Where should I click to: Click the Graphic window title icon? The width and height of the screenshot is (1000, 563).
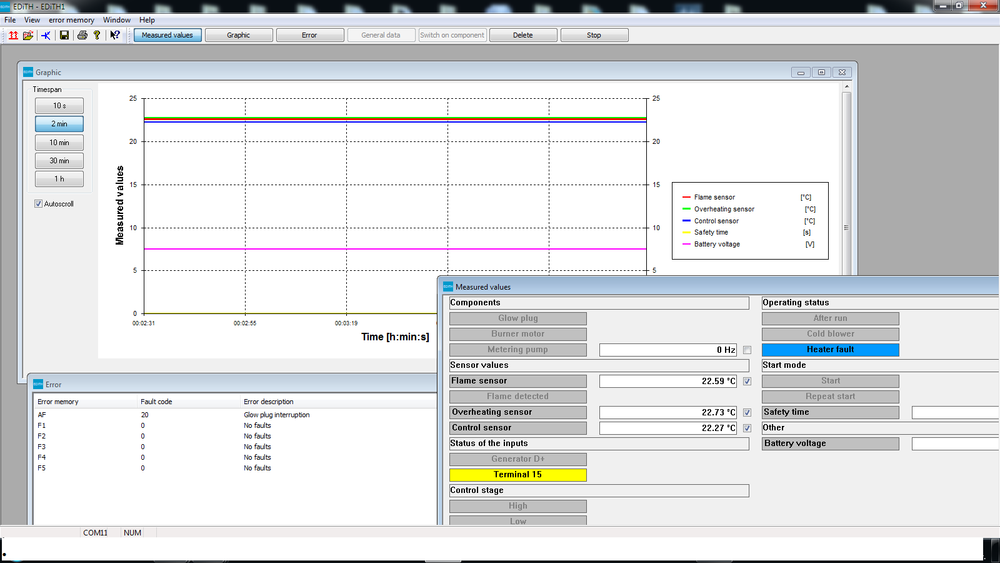click(28, 72)
